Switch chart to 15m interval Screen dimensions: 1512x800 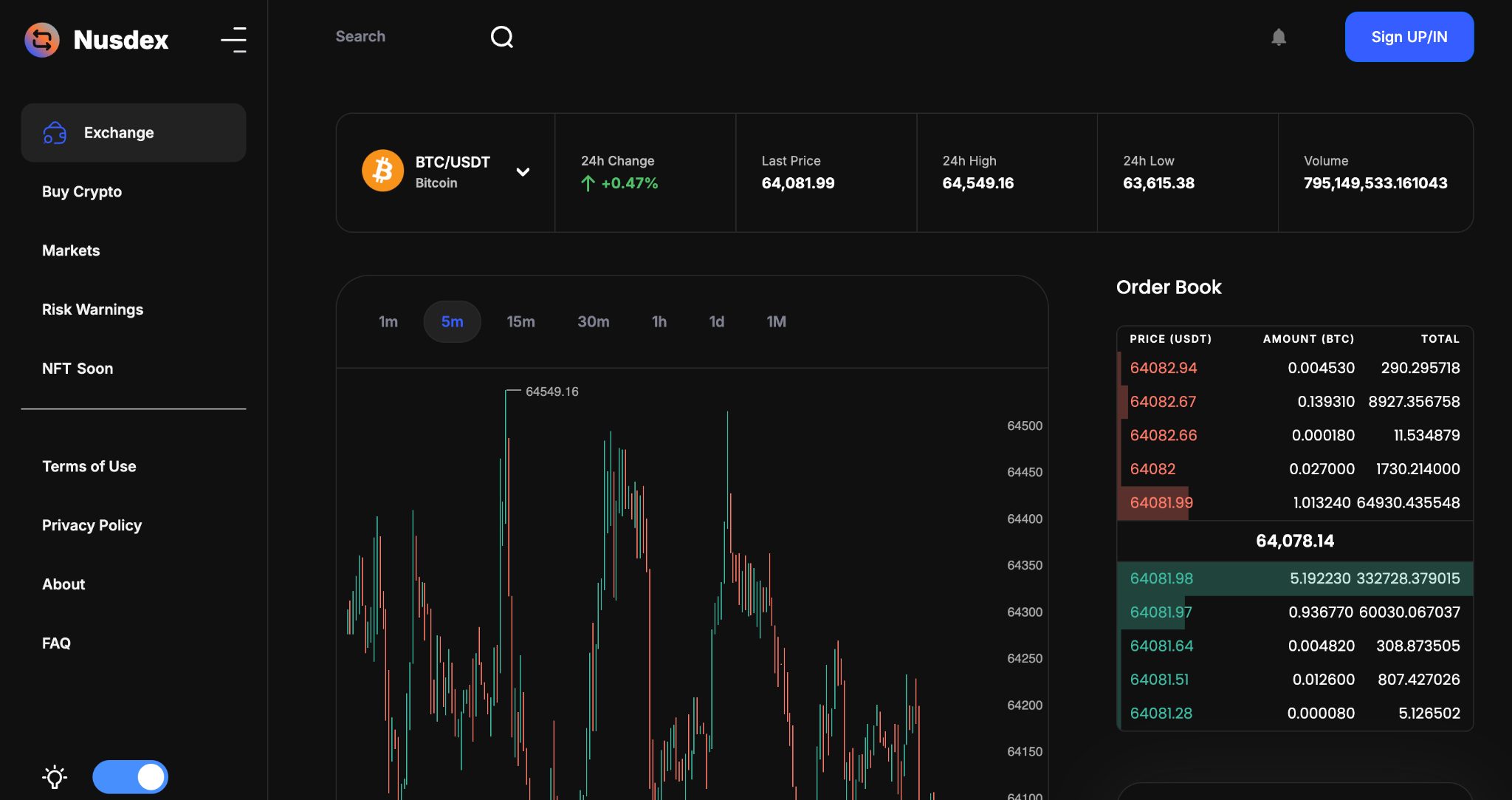click(521, 321)
